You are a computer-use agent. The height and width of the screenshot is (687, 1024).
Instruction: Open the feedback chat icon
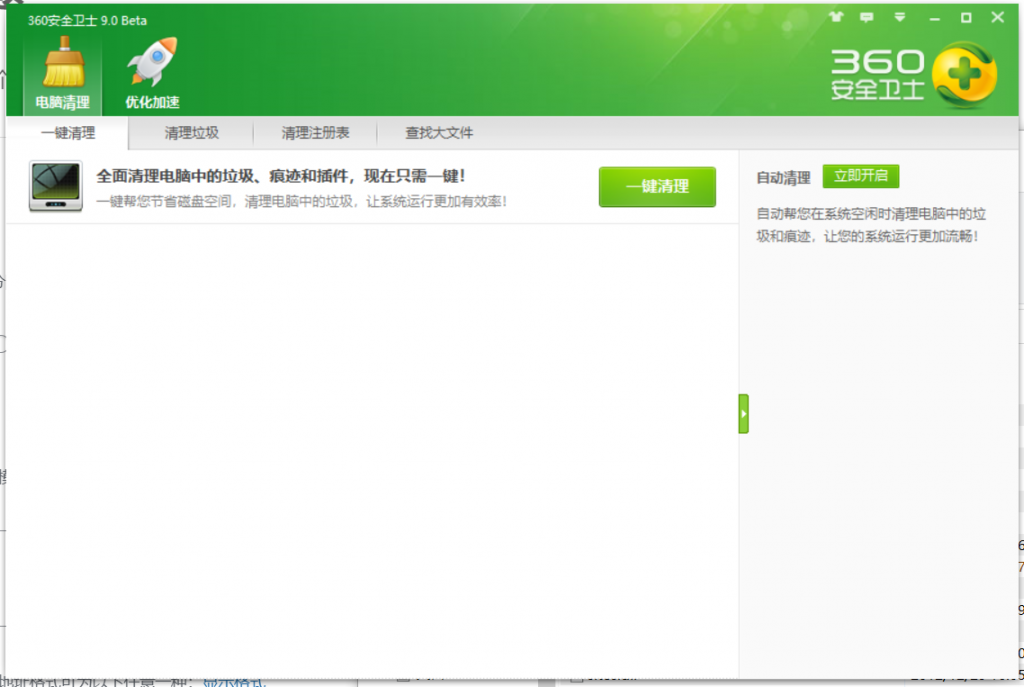pos(867,17)
